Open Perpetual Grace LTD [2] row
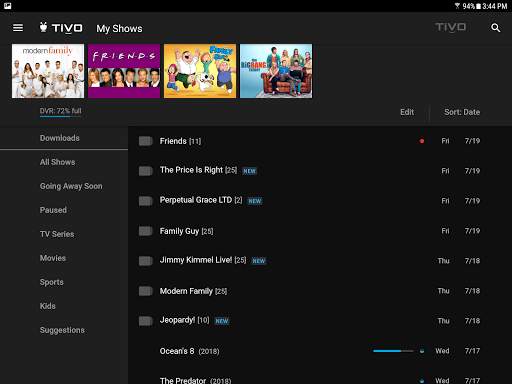This screenshot has height=384, width=512. click(x=320, y=201)
